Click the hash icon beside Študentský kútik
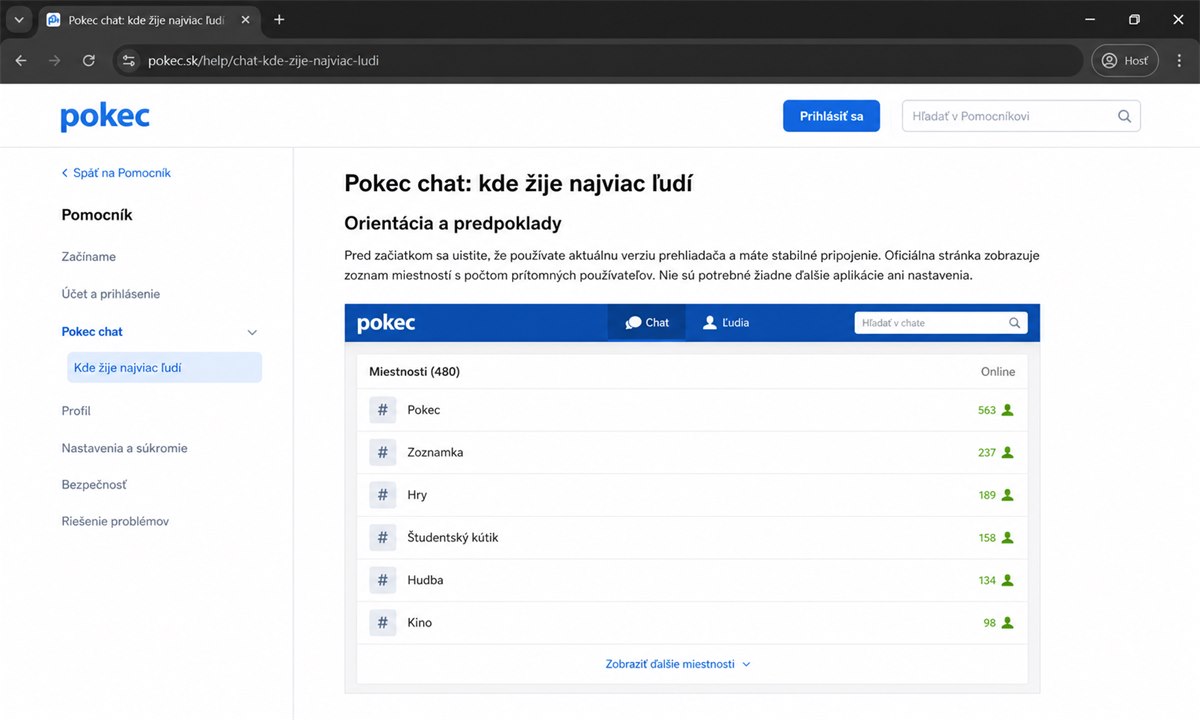1200x720 pixels. (382, 538)
